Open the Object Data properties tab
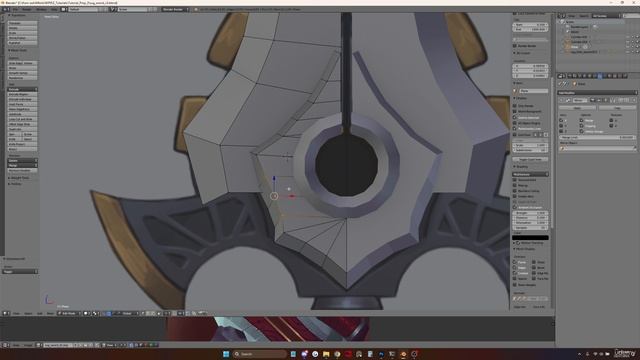Image resolution: width=640 pixels, height=360 pixels. pyautogui.click(x=604, y=76)
